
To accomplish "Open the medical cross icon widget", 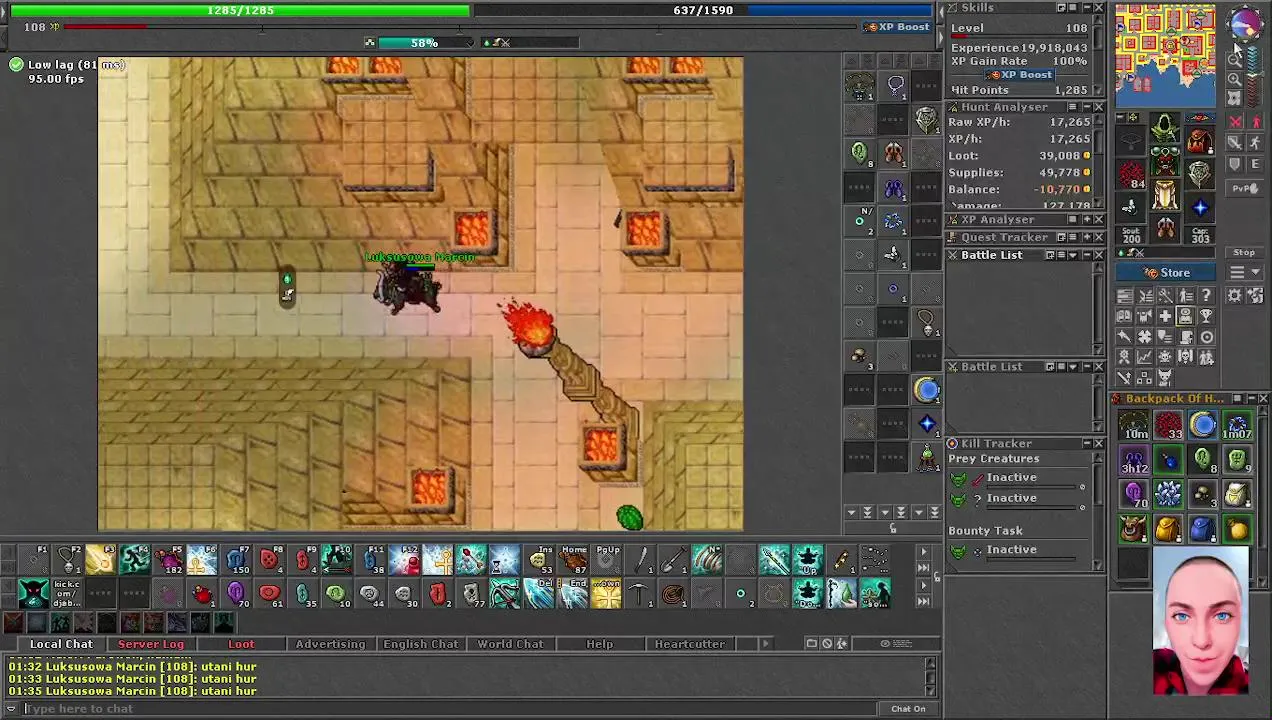I will (1165, 316).
